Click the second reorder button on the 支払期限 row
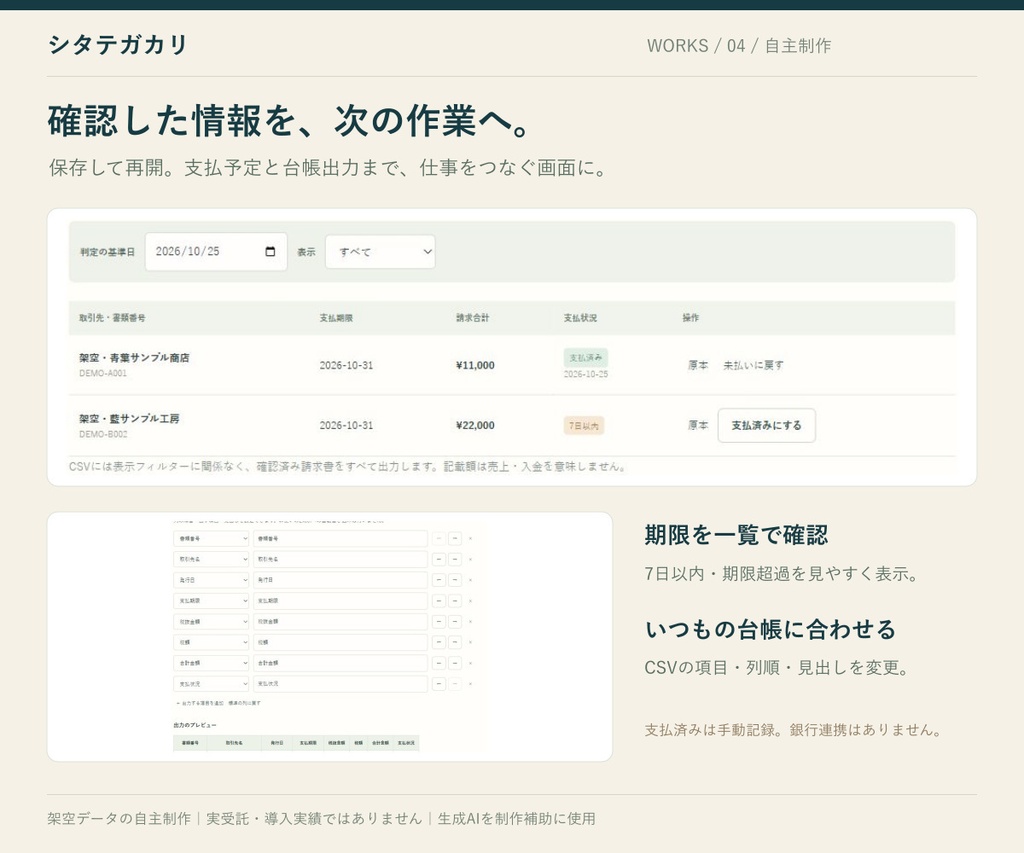The width and height of the screenshot is (1024, 853). click(455, 601)
